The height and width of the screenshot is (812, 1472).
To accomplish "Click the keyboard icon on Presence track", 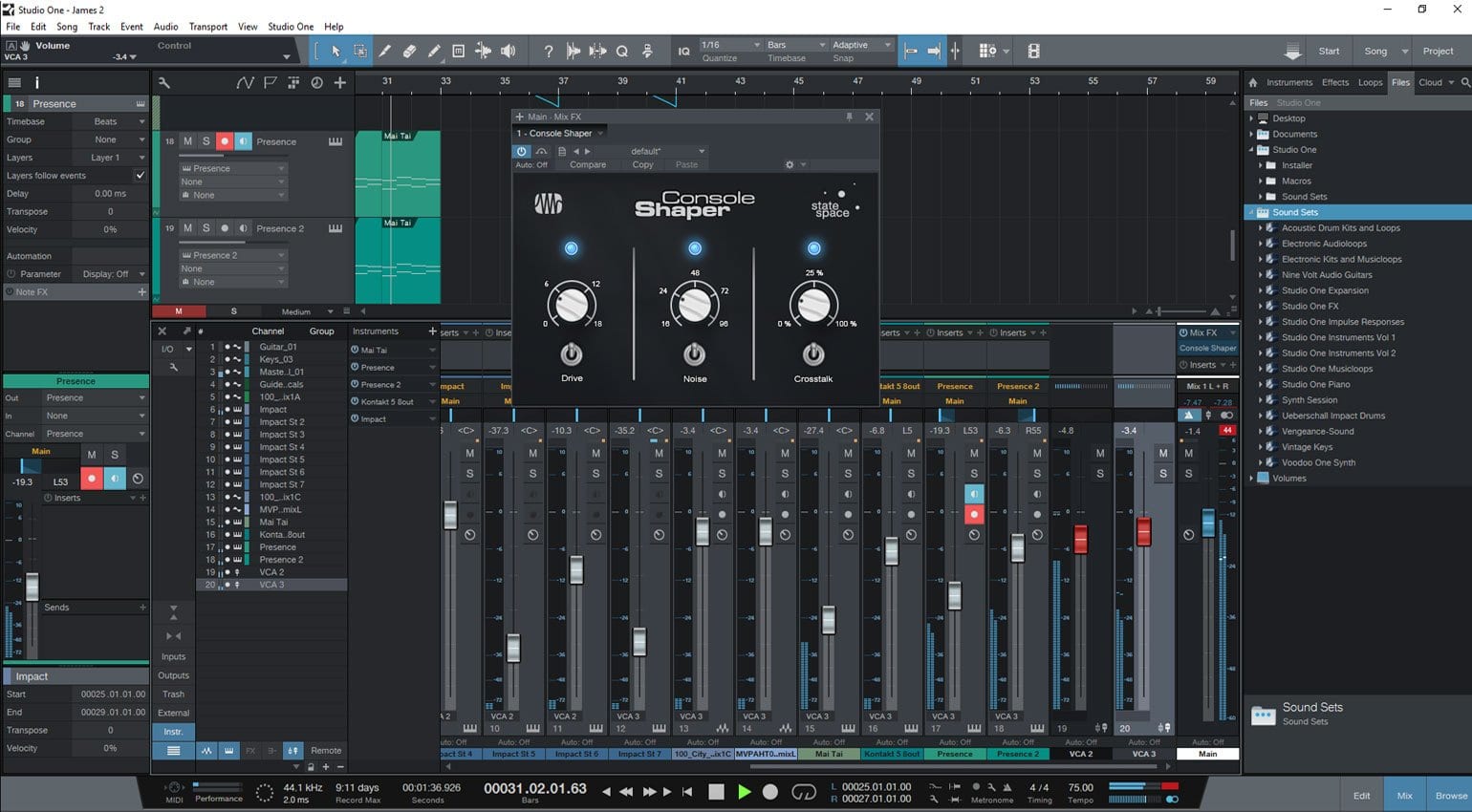I will (336, 141).
